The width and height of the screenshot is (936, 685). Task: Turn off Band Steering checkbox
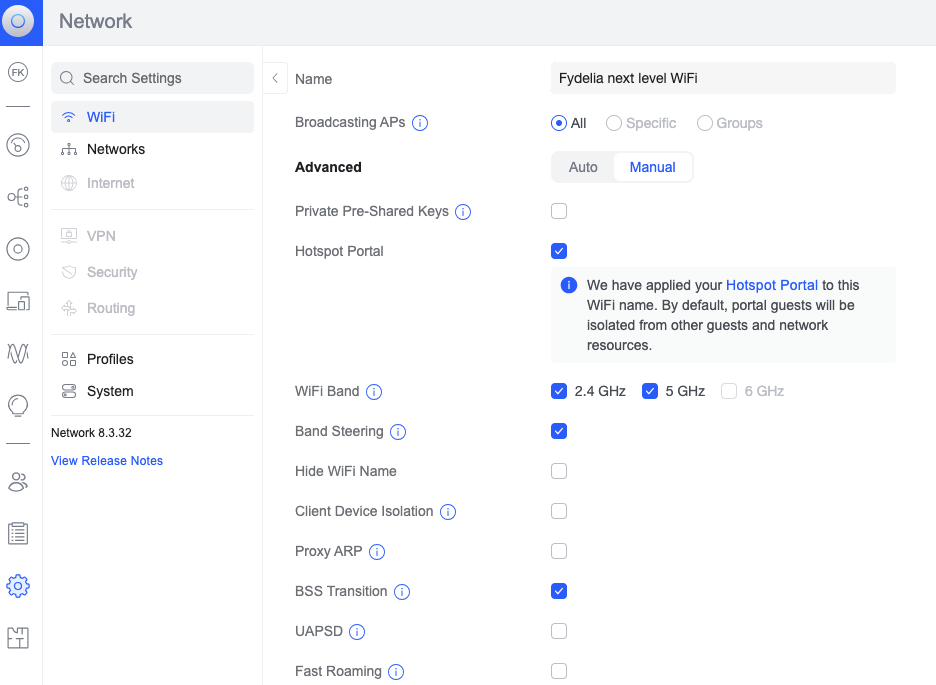click(x=559, y=431)
